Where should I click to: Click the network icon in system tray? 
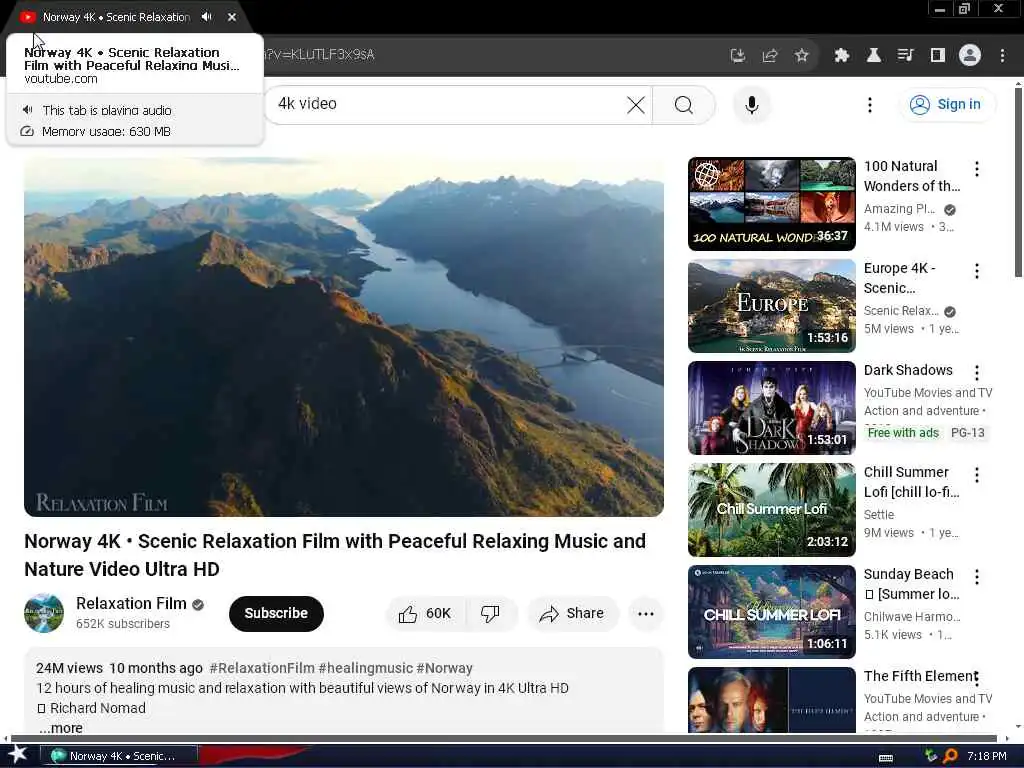click(x=931, y=756)
